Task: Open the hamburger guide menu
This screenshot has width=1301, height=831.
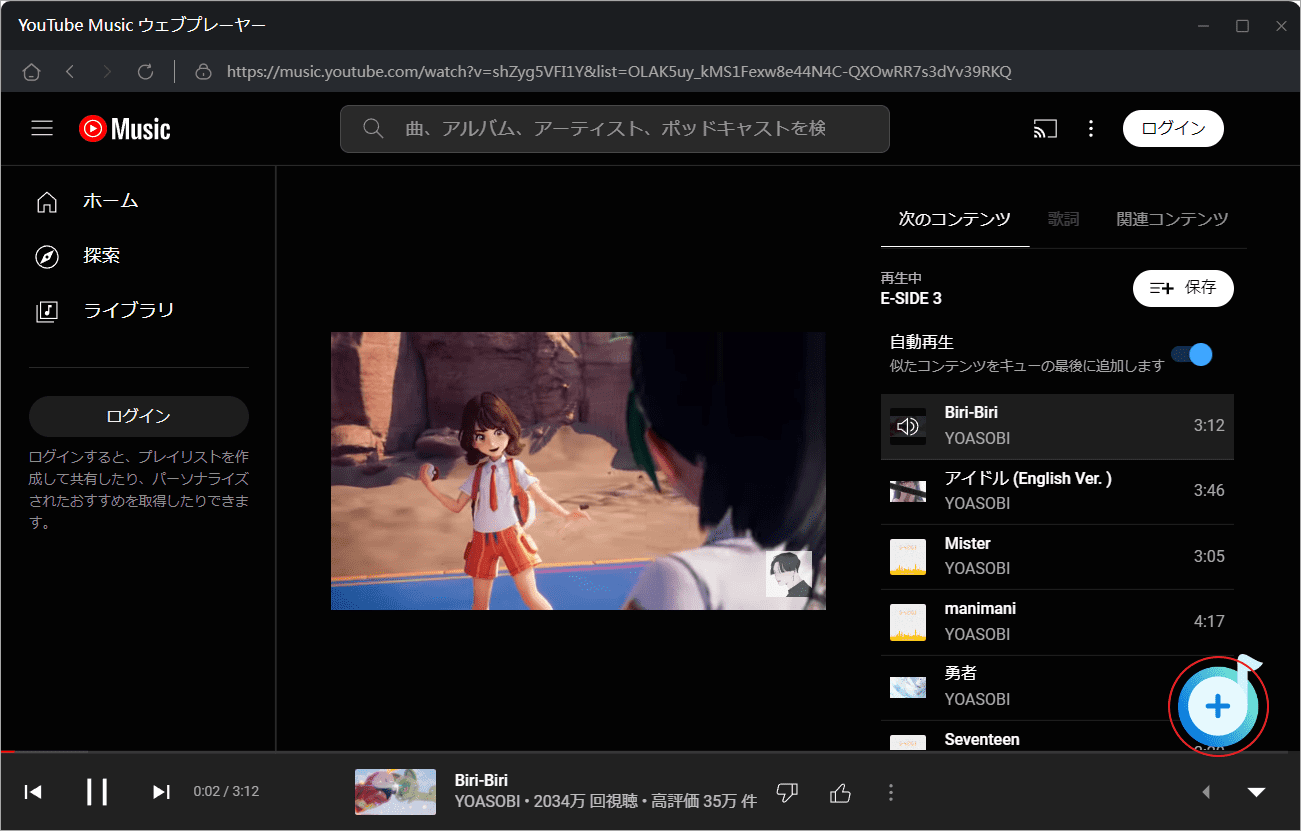Action: [x=42, y=128]
